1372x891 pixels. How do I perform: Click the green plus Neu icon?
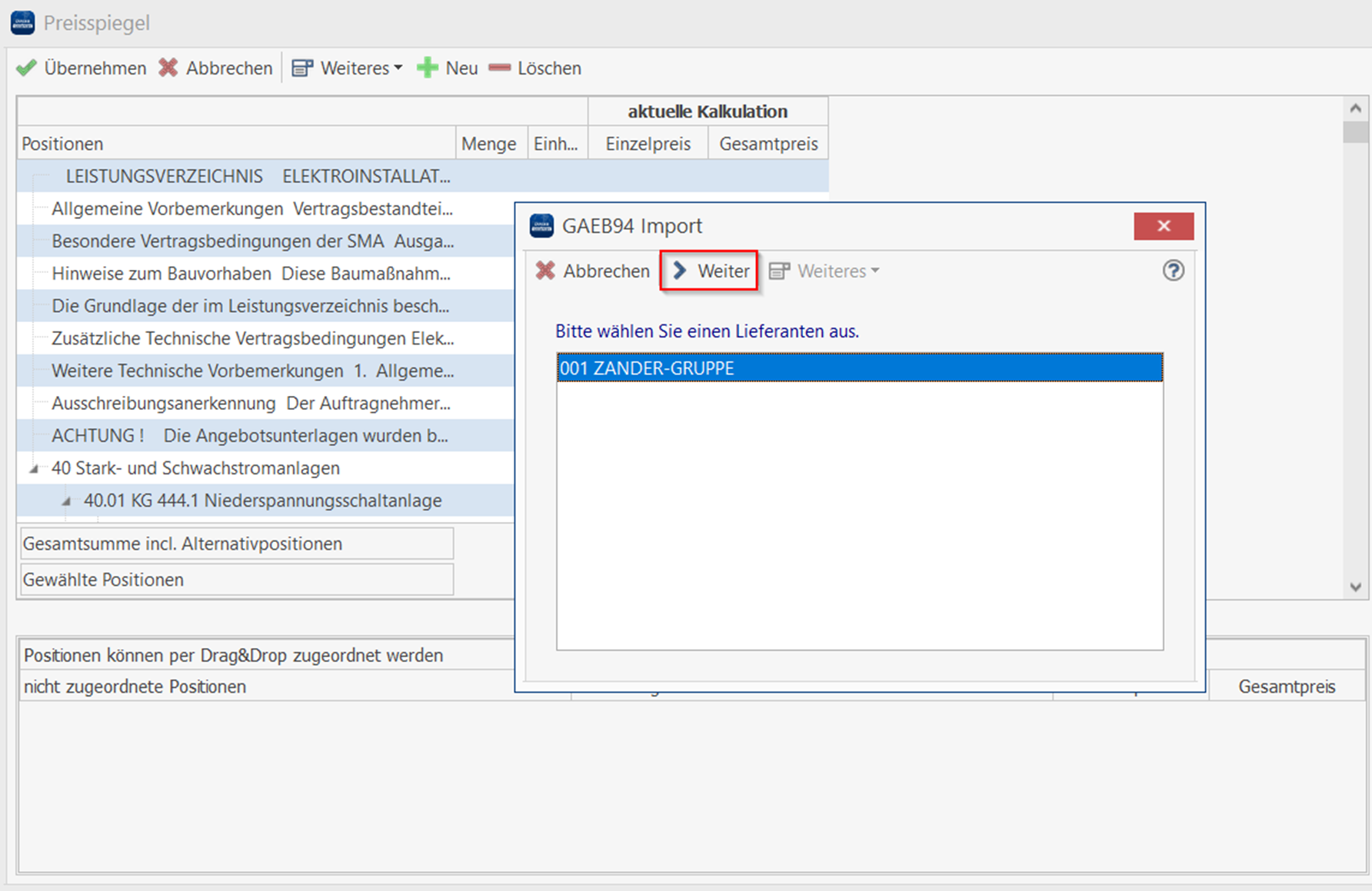[428, 68]
